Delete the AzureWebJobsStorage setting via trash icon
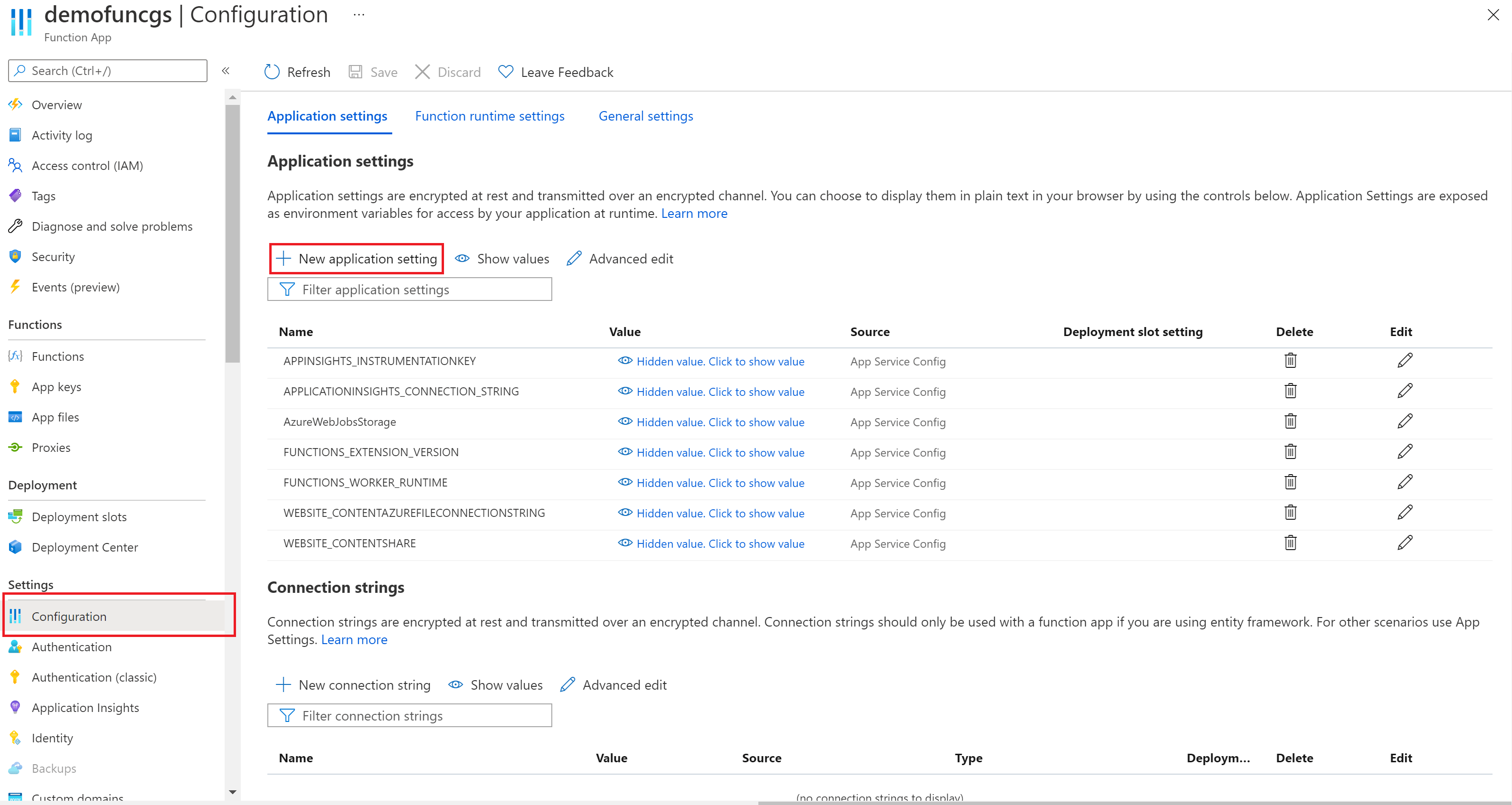The height and width of the screenshot is (805, 1512). [x=1290, y=421]
